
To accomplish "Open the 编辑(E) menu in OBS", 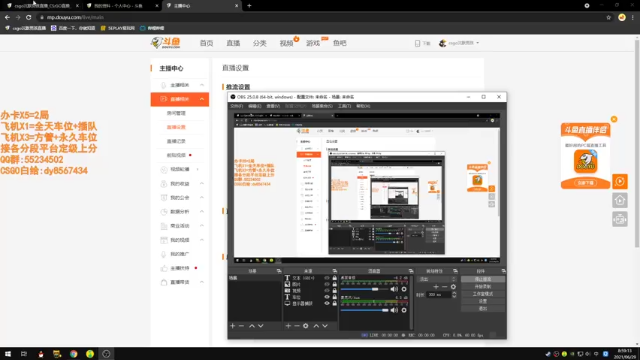I will [255, 106].
